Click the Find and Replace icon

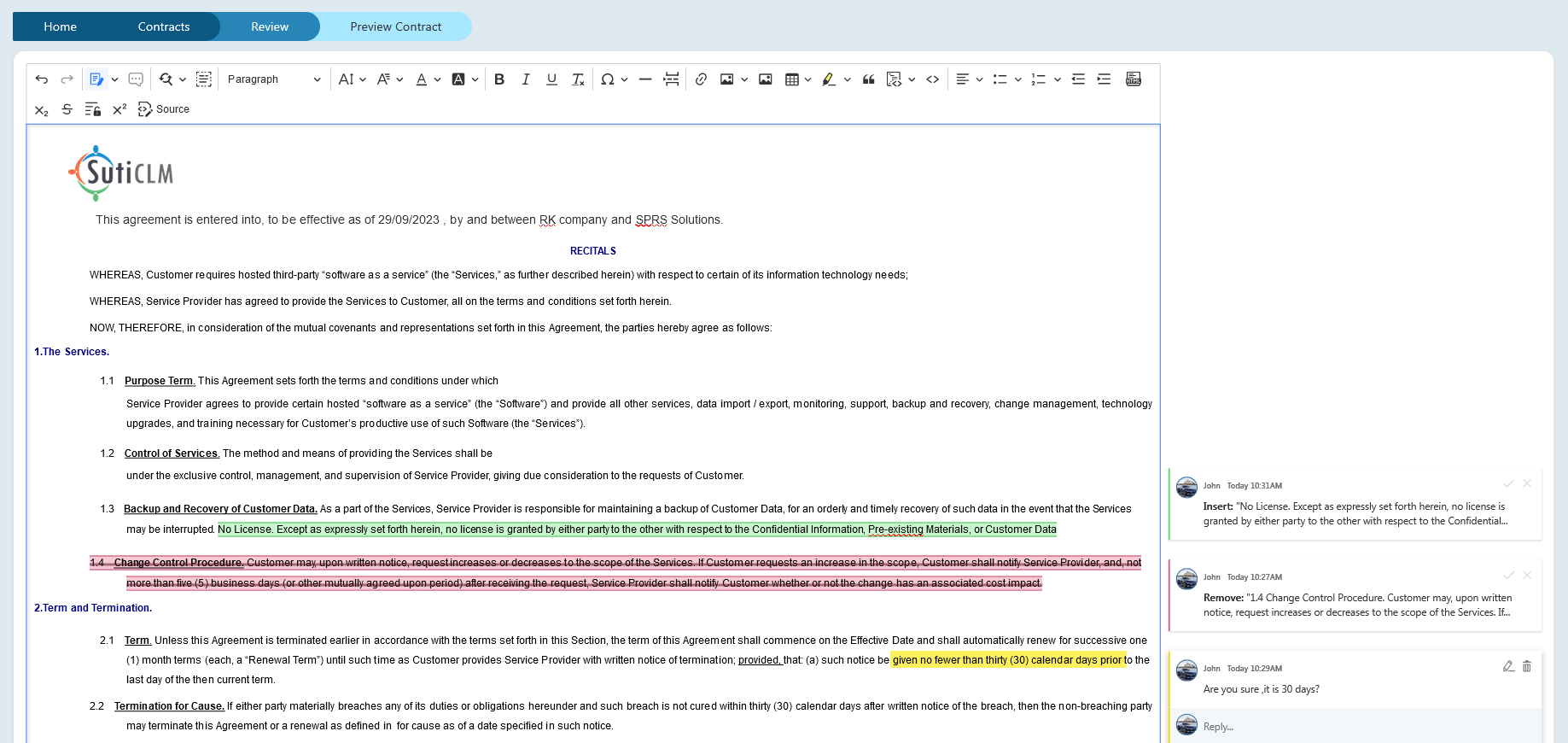click(x=166, y=79)
